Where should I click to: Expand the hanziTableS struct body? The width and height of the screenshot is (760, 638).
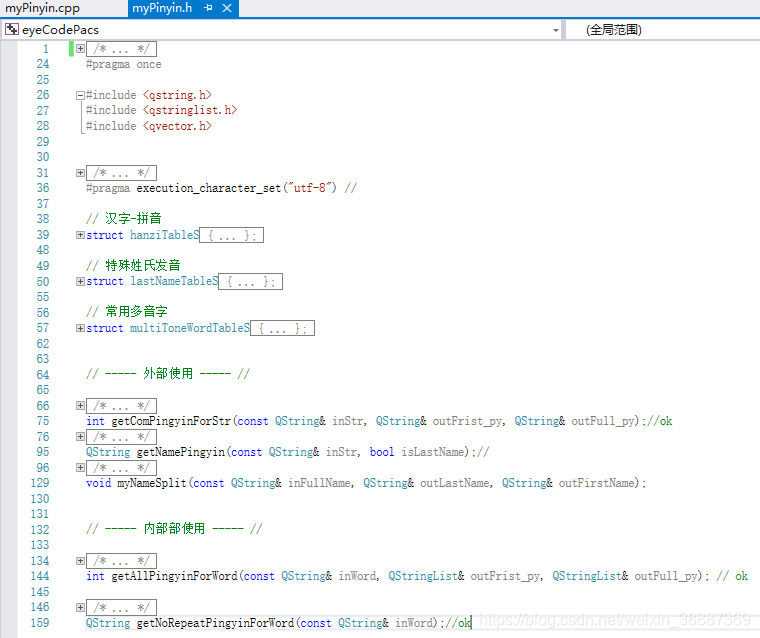tap(80, 235)
